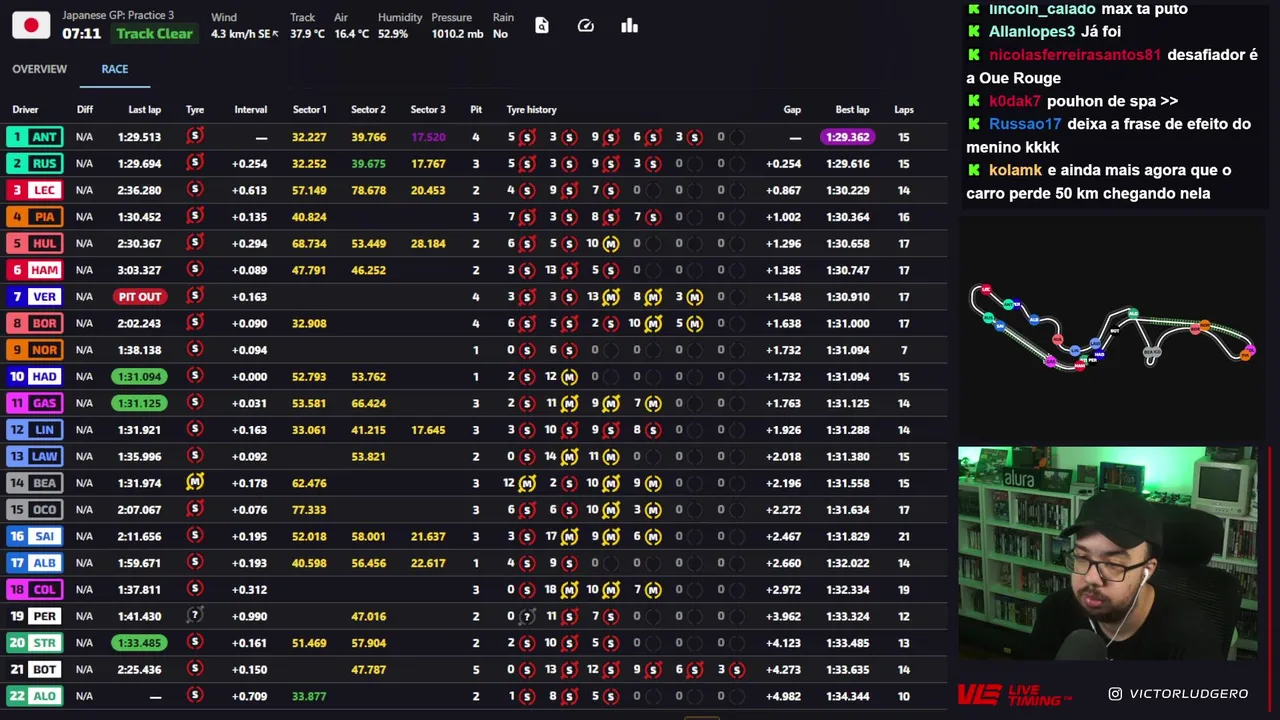Click SAI's current tyre icon in Tyre column

195,536
